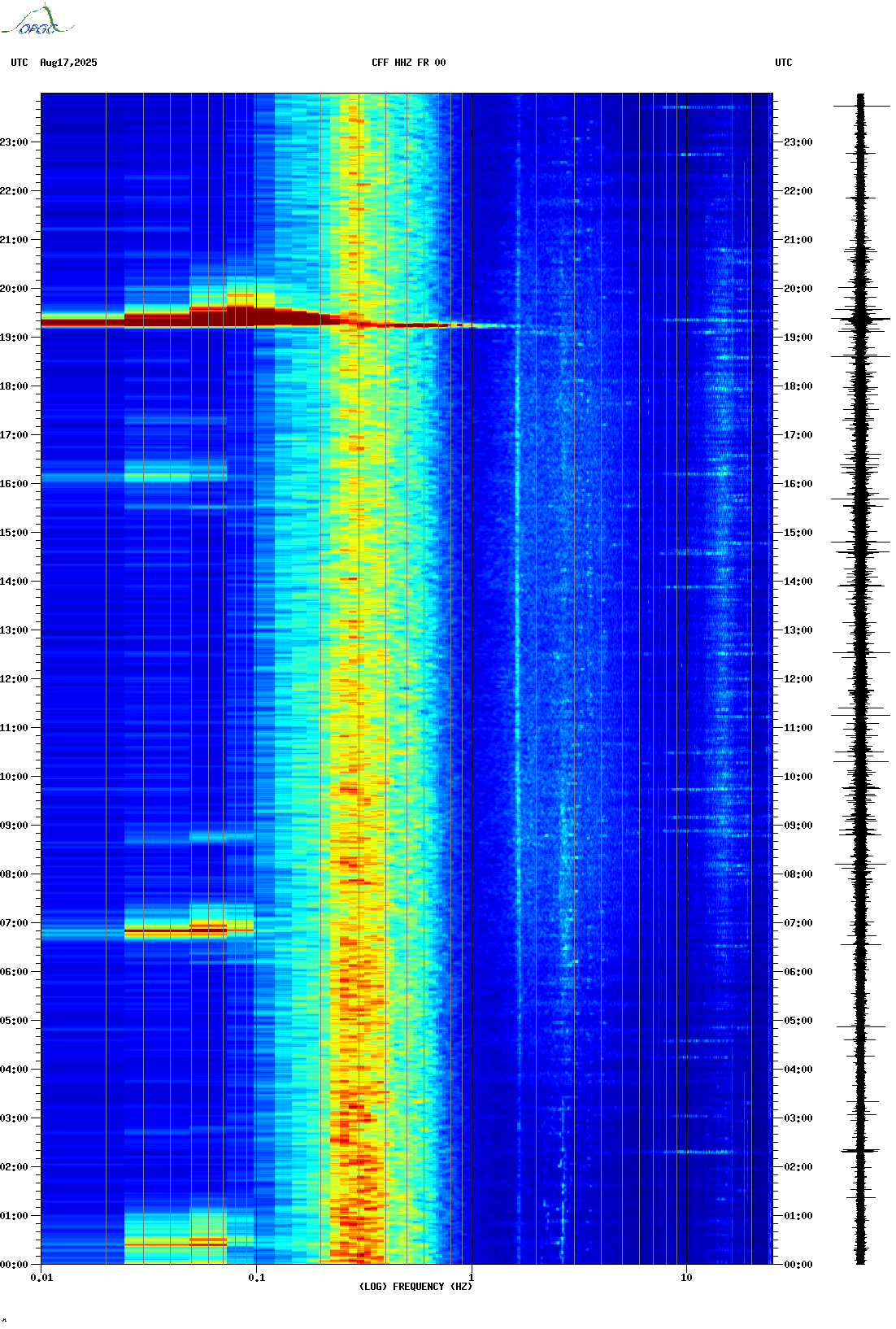This screenshot has height=1329, width=896.
Task: Click '18:00' on the left time axis
Action: point(14,386)
